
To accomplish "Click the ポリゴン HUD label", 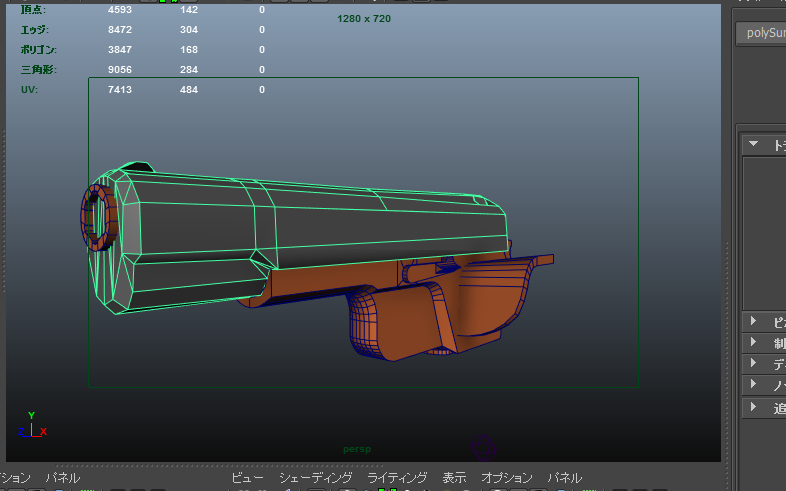I will [39, 50].
